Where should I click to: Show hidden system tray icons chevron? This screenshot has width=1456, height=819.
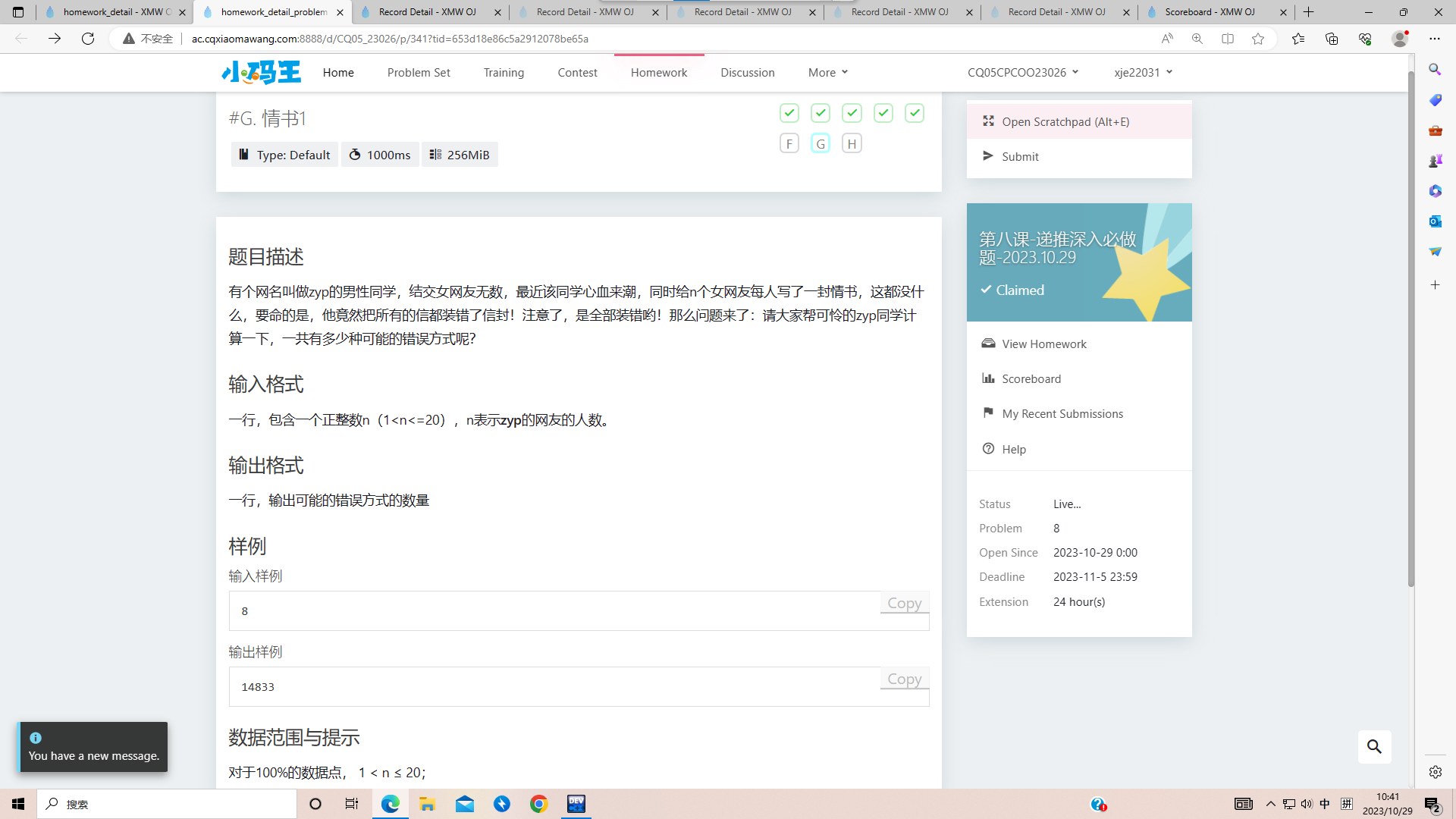1271,804
